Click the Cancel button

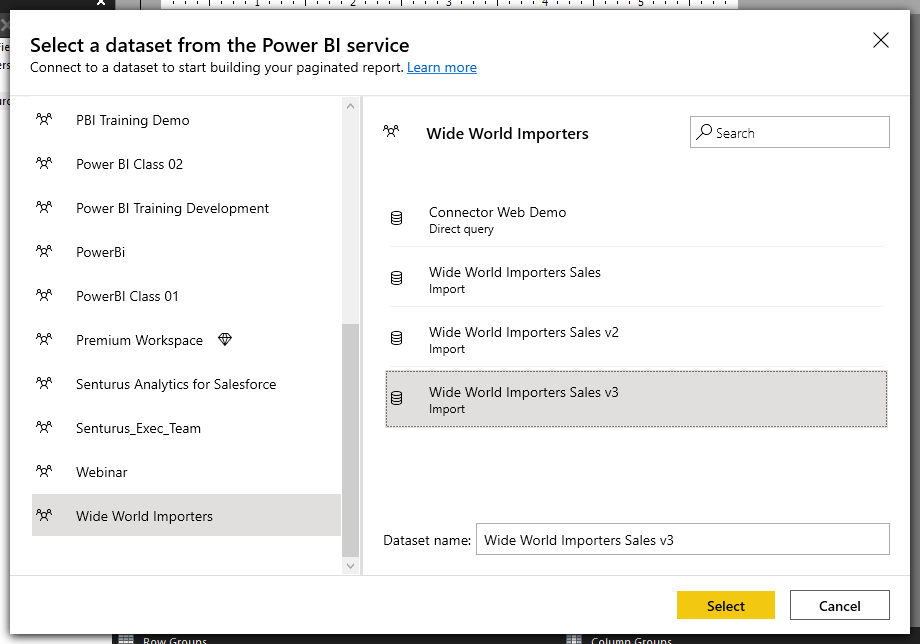point(839,605)
